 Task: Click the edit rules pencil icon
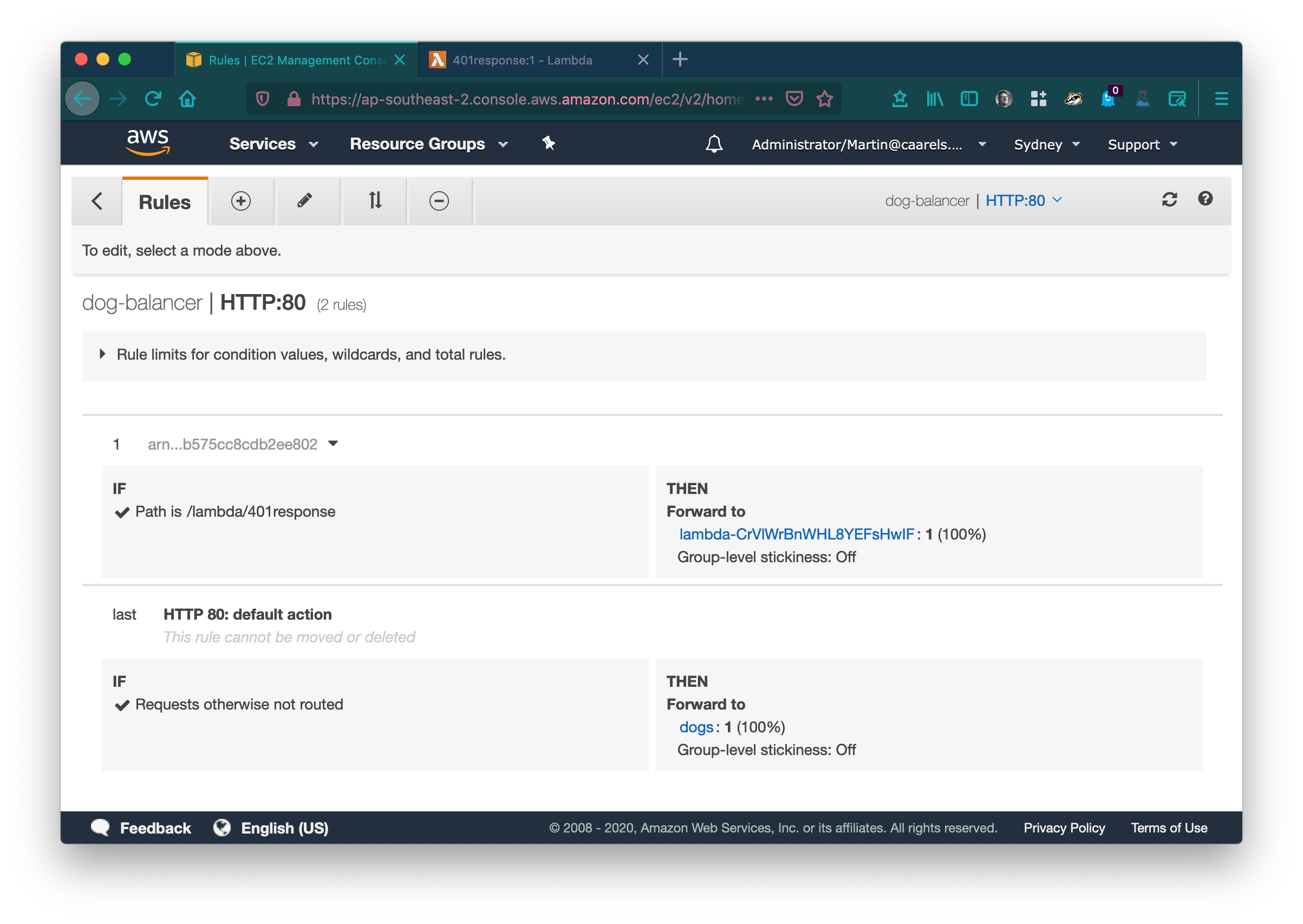tap(305, 201)
